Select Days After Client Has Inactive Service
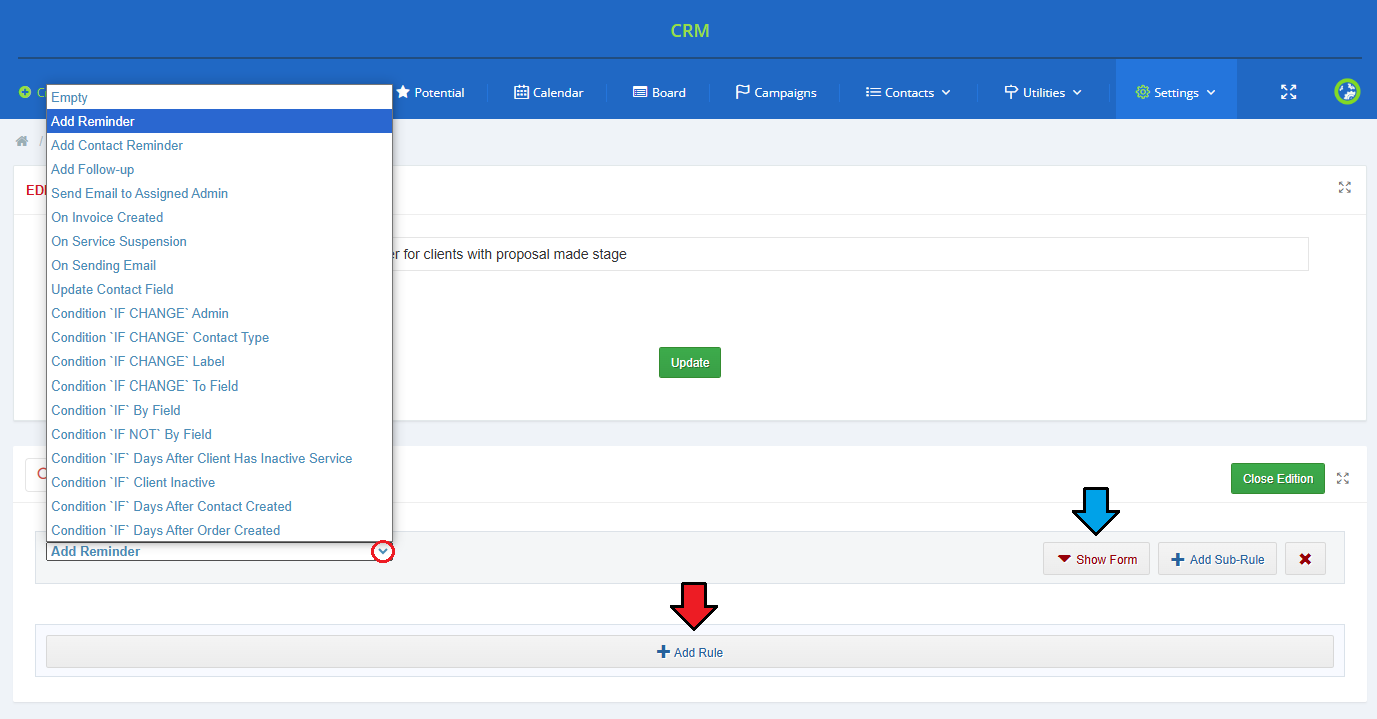Image resolution: width=1377 pixels, height=719 pixels. 219,458
